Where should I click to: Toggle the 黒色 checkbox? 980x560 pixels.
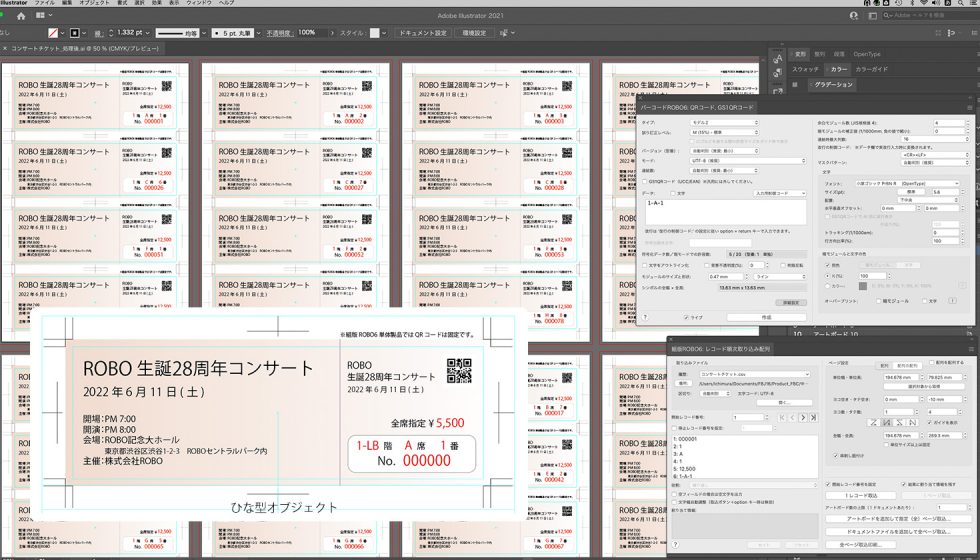(828, 265)
